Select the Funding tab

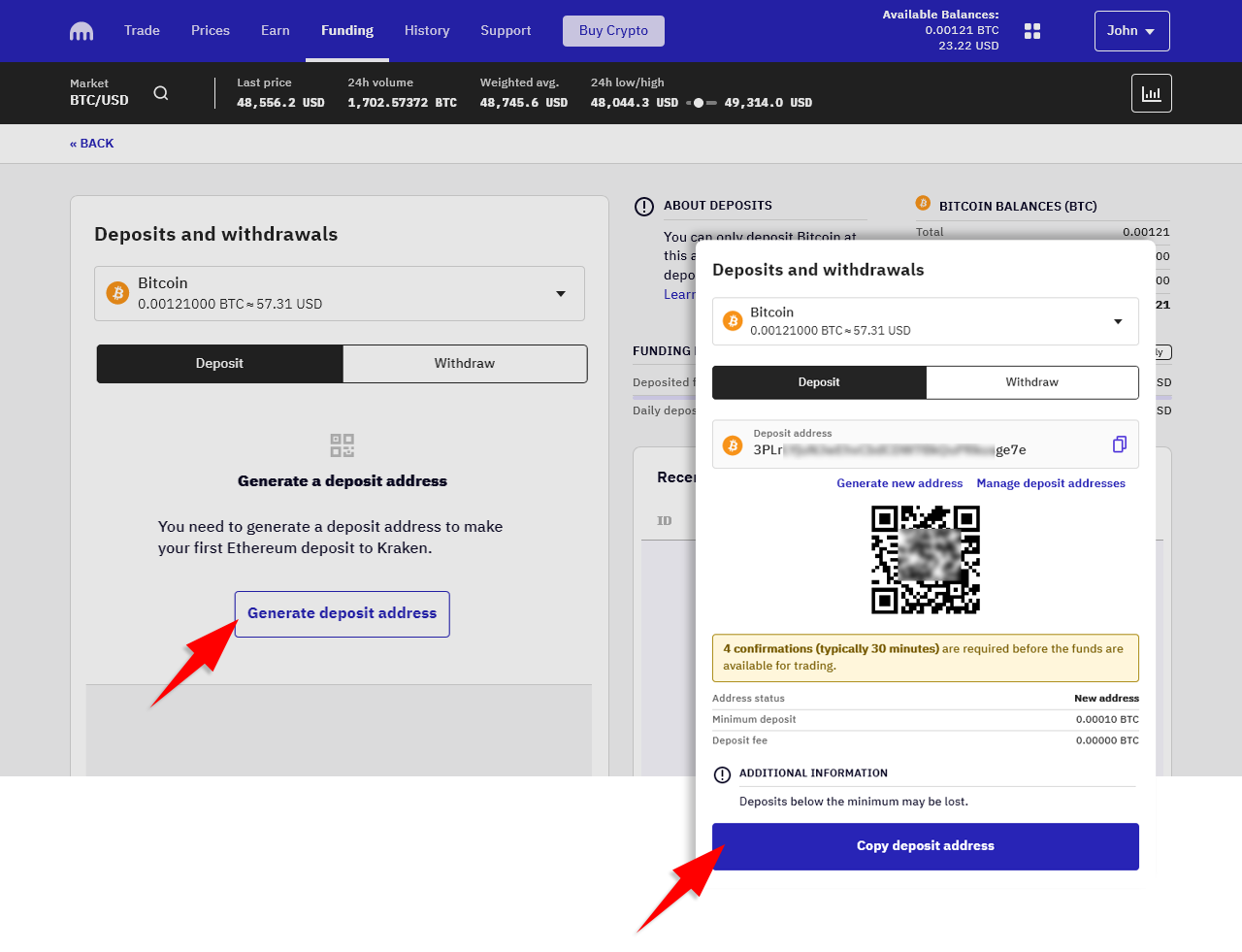point(347,30)
